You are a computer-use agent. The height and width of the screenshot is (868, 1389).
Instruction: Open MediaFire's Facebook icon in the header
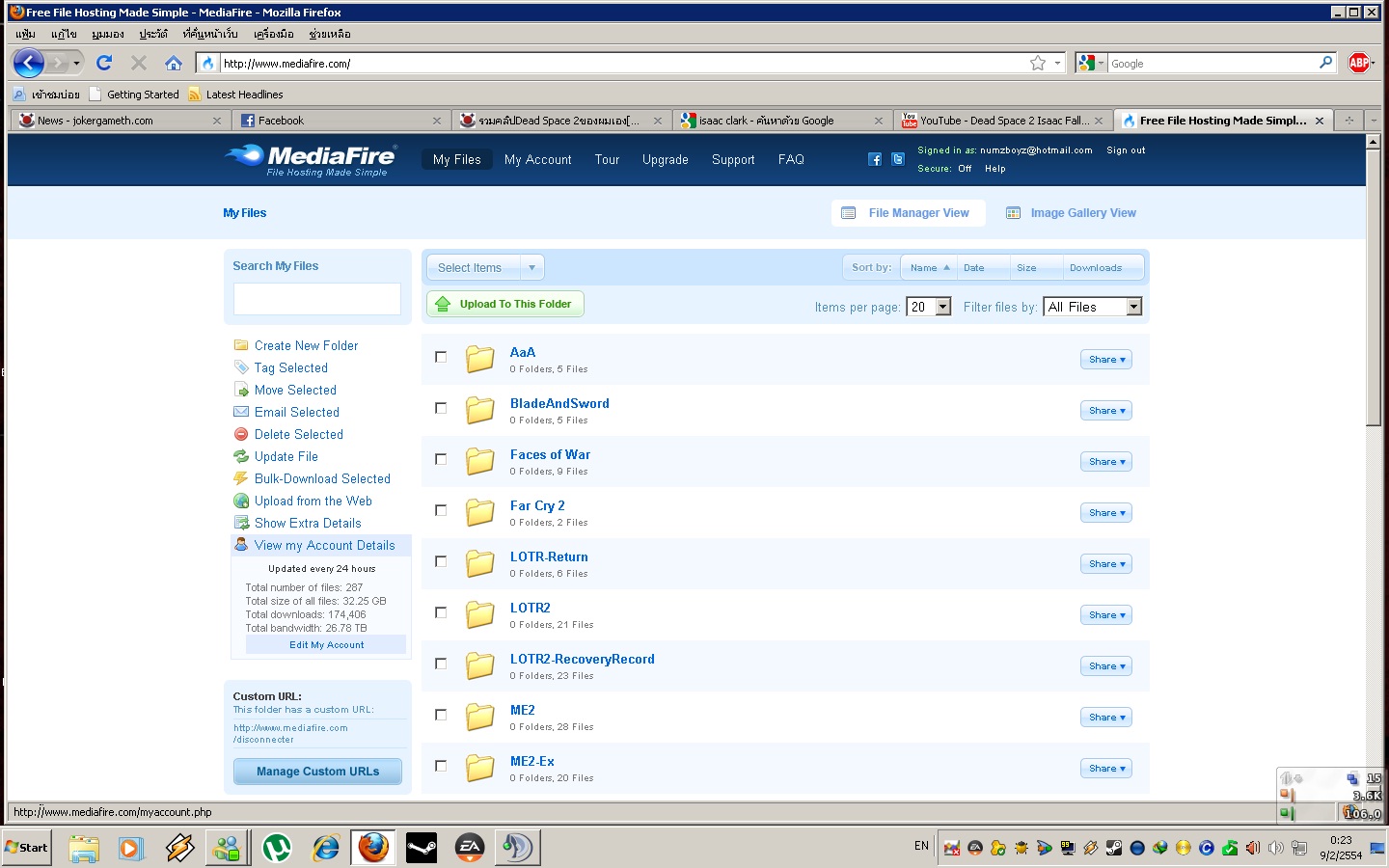[x=875, y=159]
